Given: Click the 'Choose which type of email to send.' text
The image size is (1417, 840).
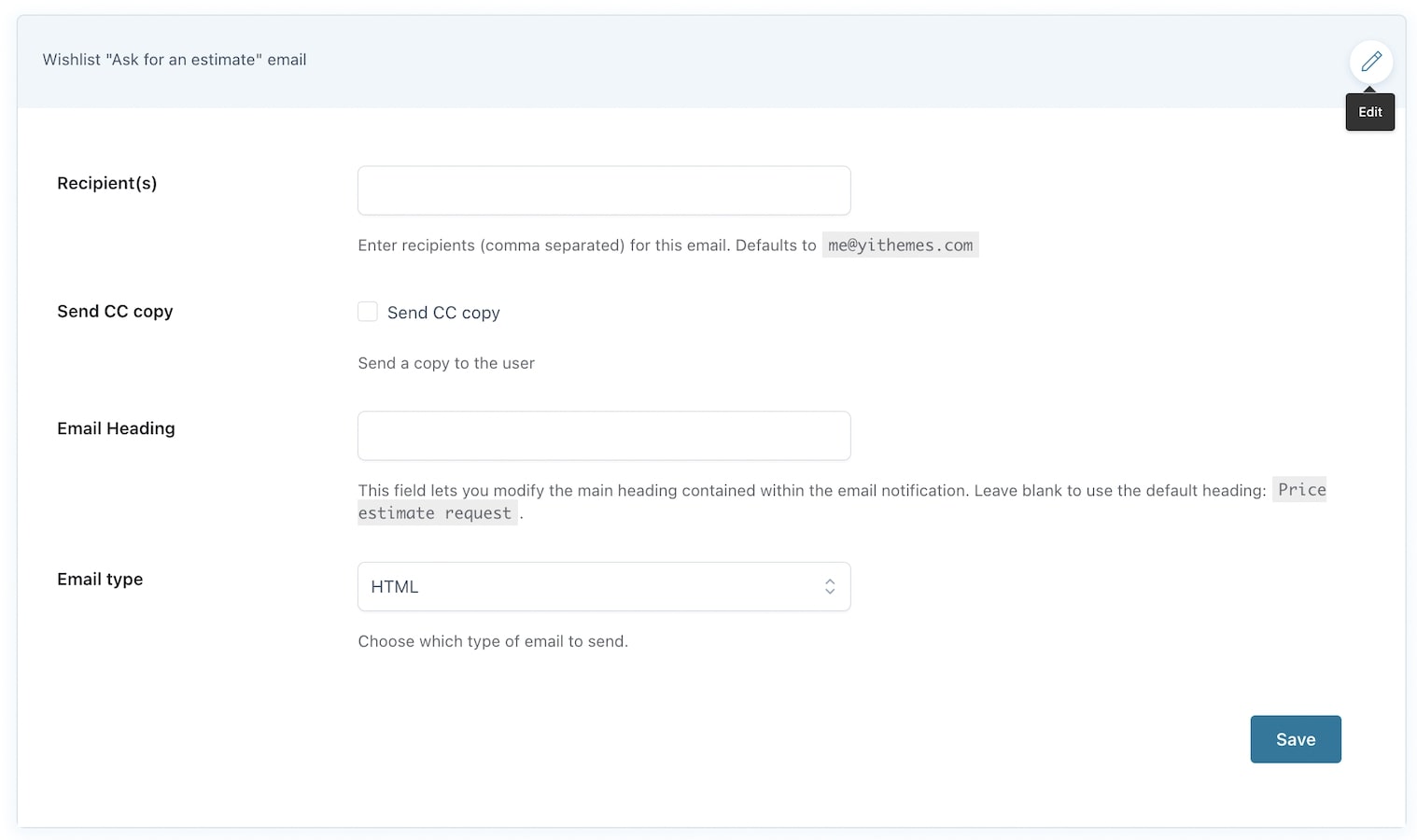Looking at the screenshot, I should (493, 641).
